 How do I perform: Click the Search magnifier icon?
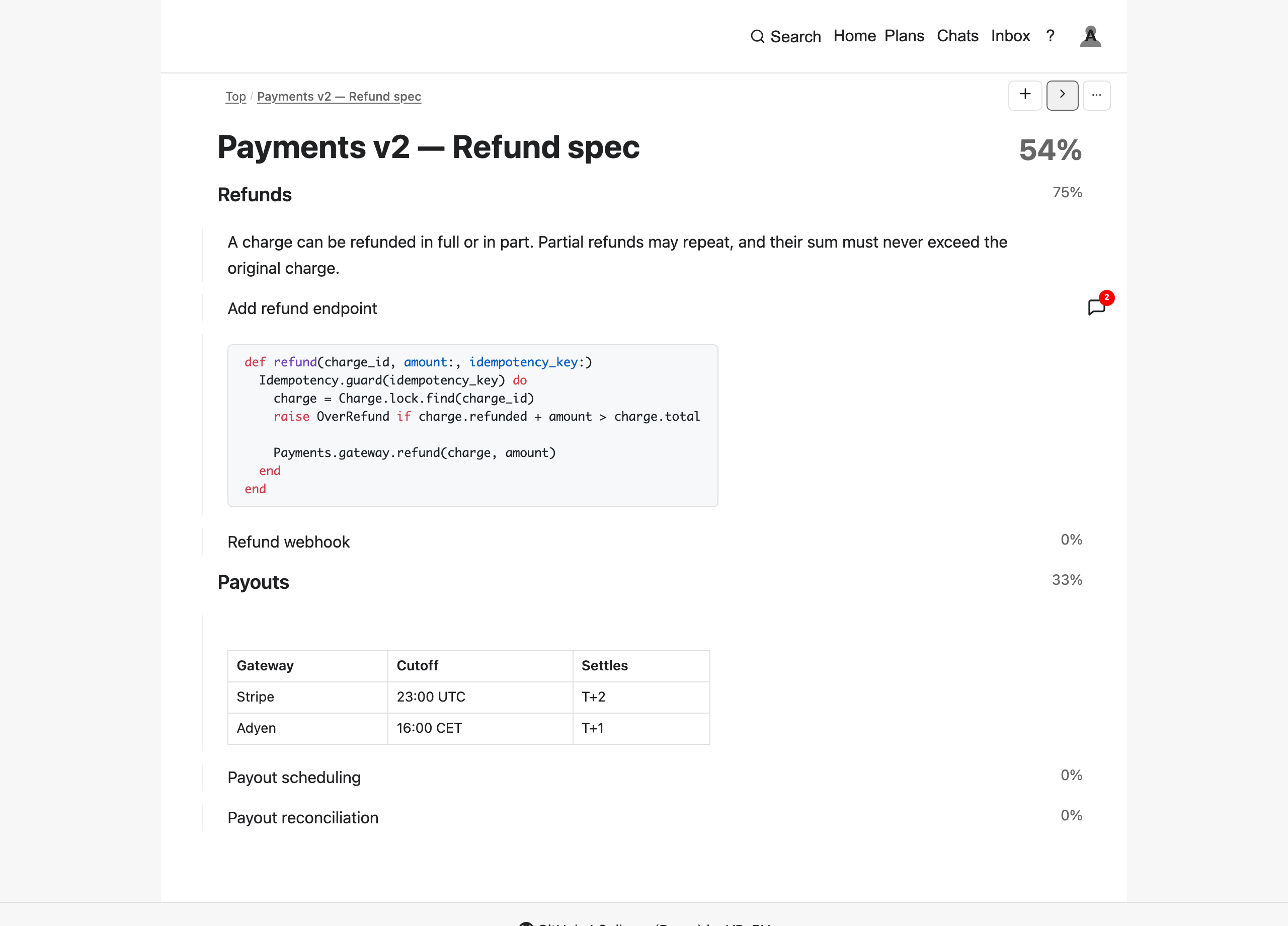click(x=757, y=36)
